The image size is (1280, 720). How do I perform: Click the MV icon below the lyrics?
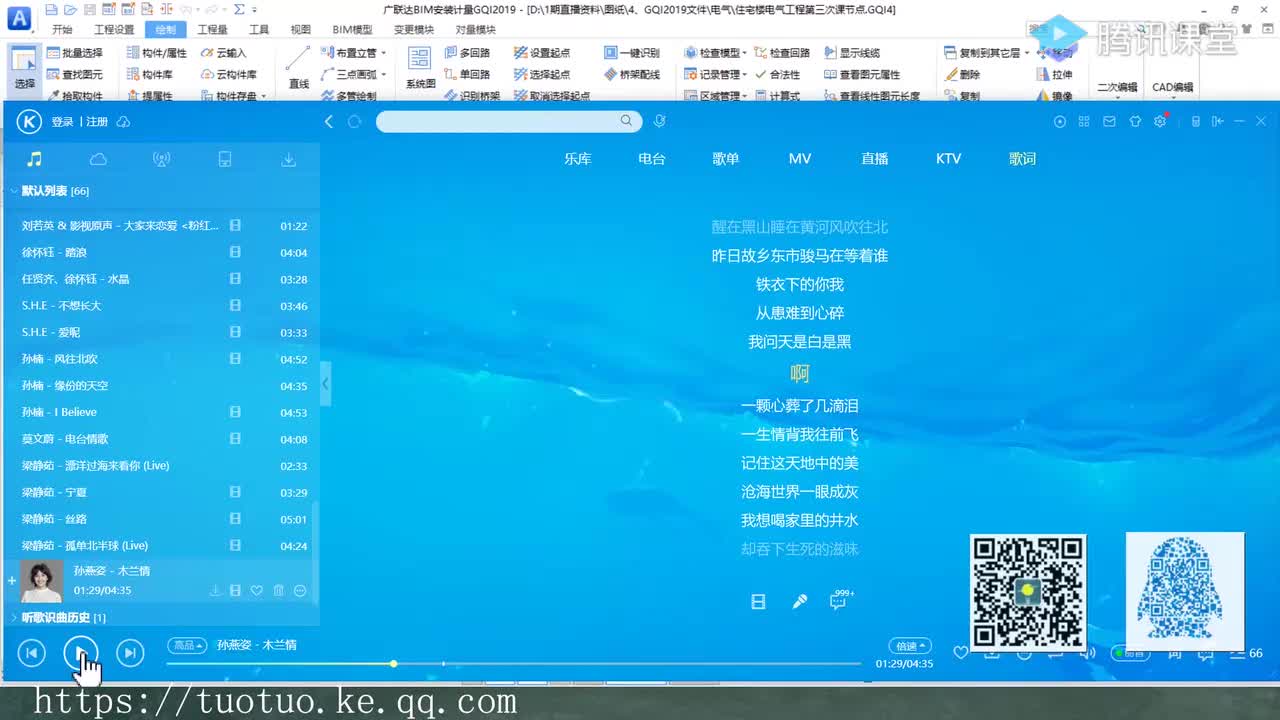758,601
